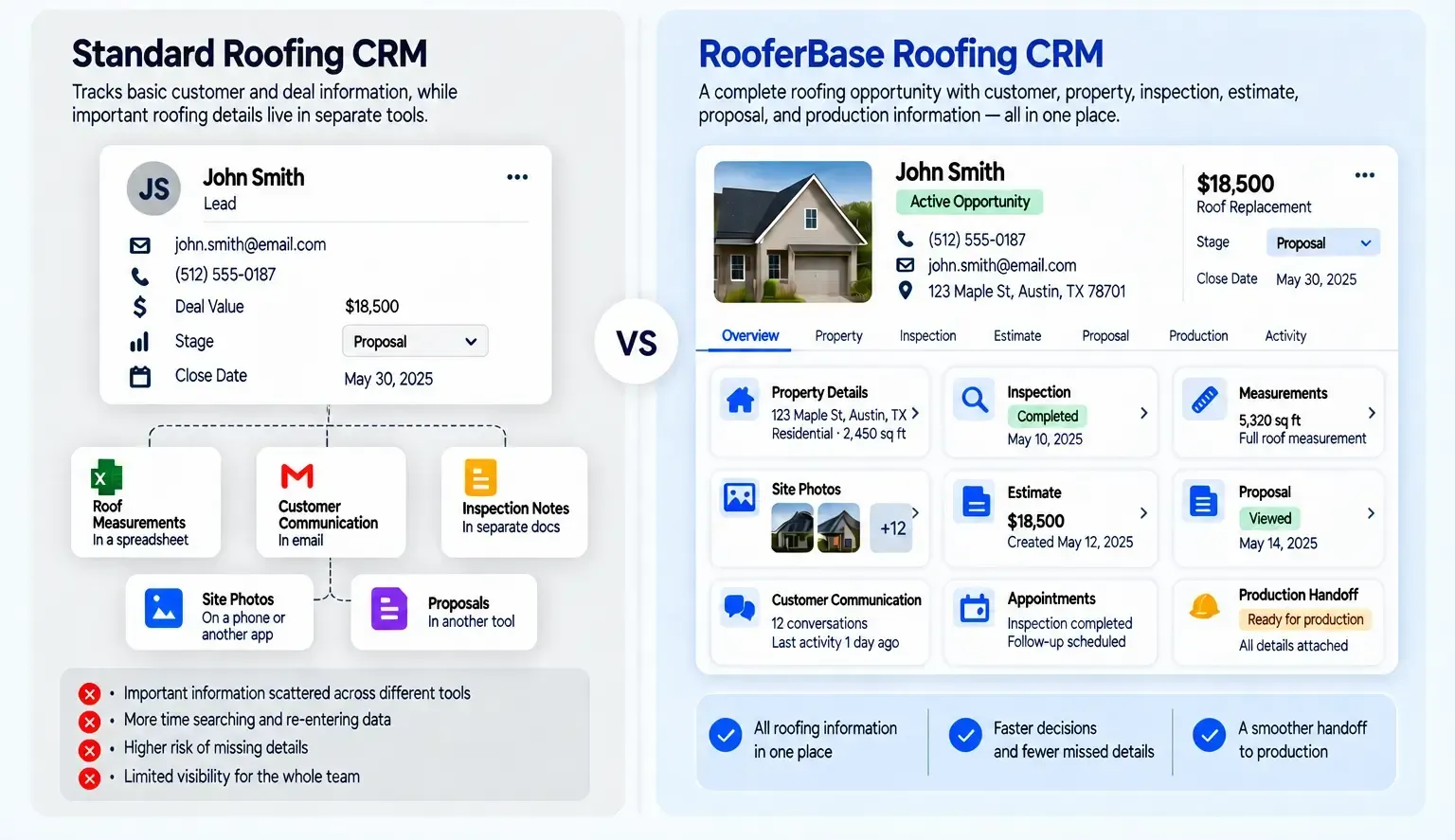Open the +12 more photos tile
Screen dimensions: 1455x840
coord(891,528)
